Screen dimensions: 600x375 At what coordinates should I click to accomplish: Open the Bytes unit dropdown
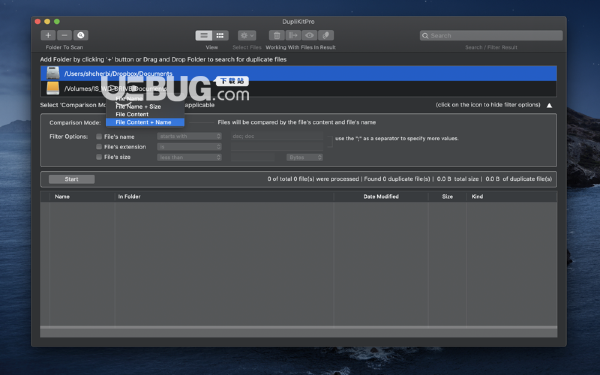point(305,157)
